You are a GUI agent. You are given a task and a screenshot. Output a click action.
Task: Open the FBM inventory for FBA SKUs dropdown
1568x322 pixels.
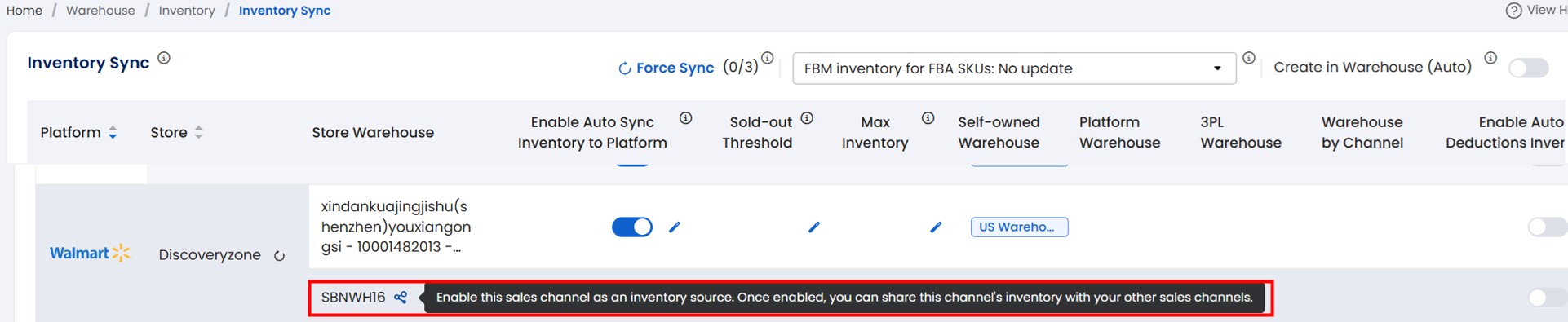1014,68
